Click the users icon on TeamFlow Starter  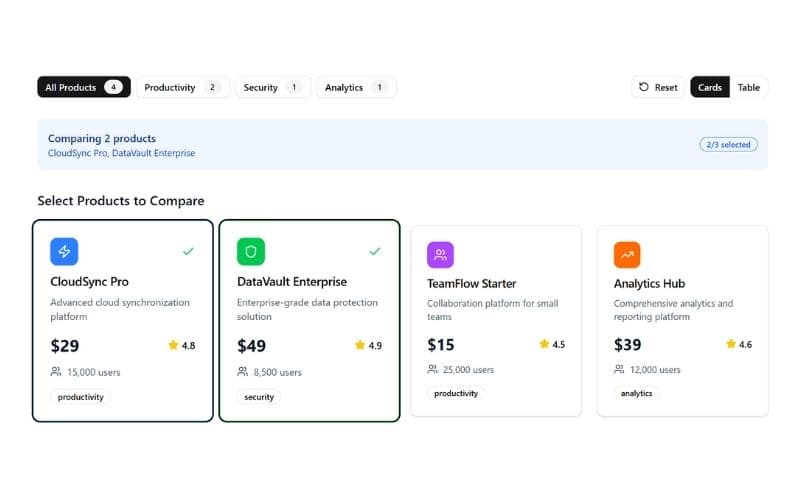pyautogui.click(x=433, y=369)
